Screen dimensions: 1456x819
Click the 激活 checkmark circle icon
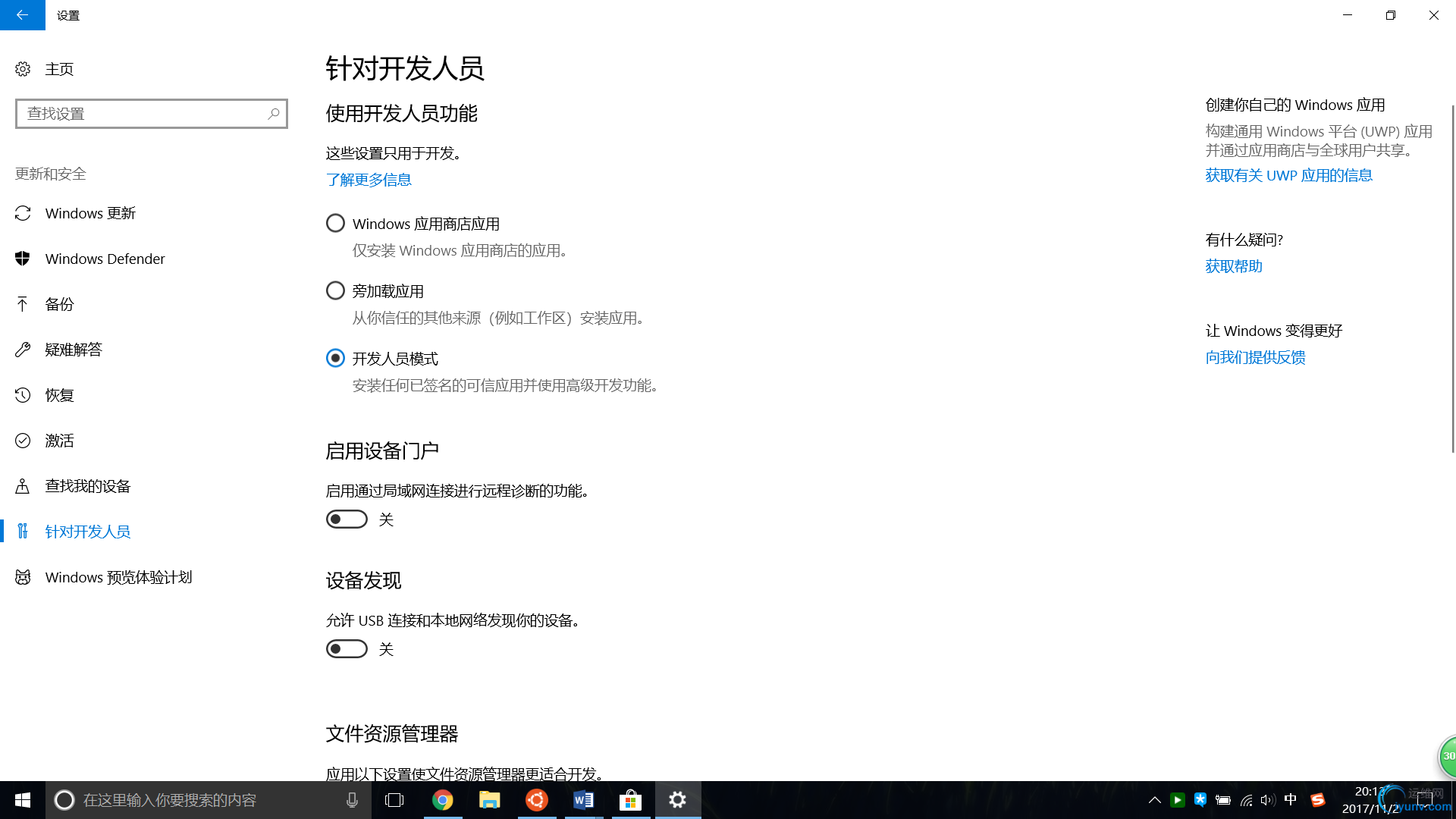click(x=23, y=441)
